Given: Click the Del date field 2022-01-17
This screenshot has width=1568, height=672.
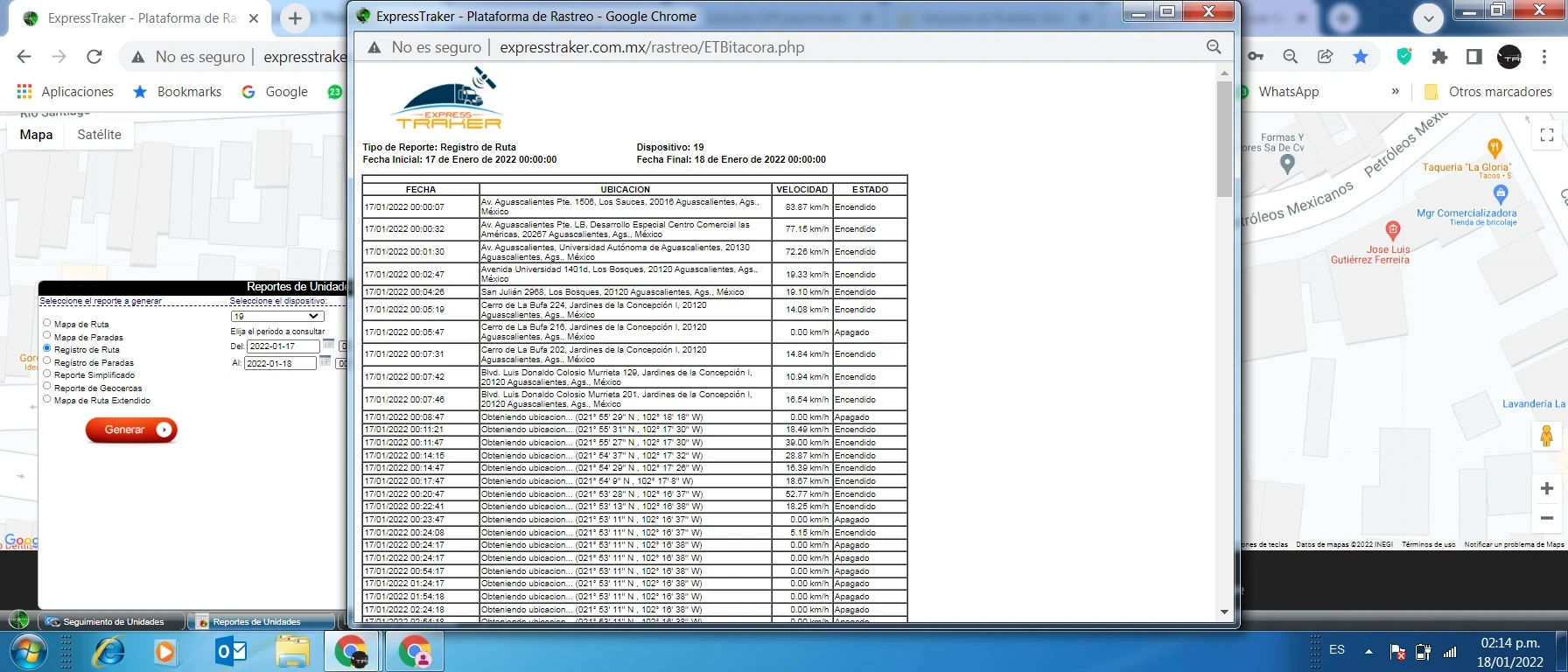Looking at the screenshot, I should click(x=283, y=346).
